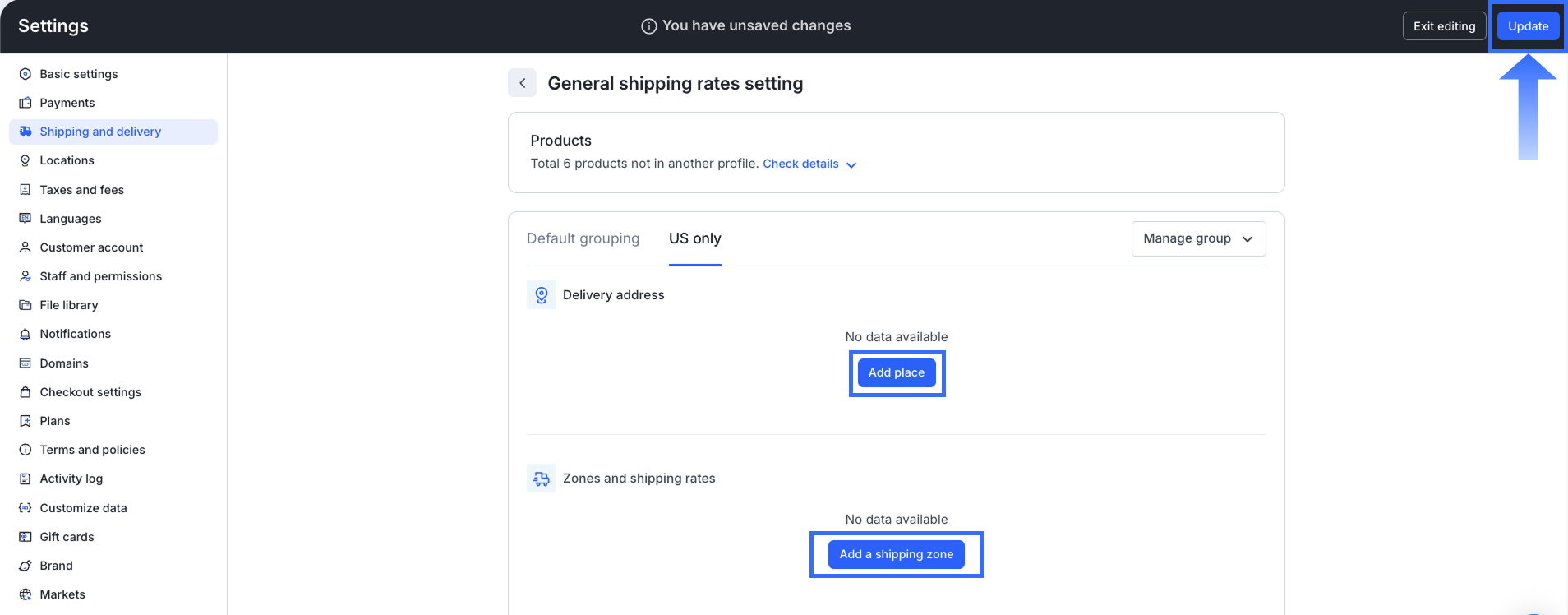The width and height of the screenshot is (1568, 615).
Task: Click Add a shipping zone button
Action: (x=896, y=554)
